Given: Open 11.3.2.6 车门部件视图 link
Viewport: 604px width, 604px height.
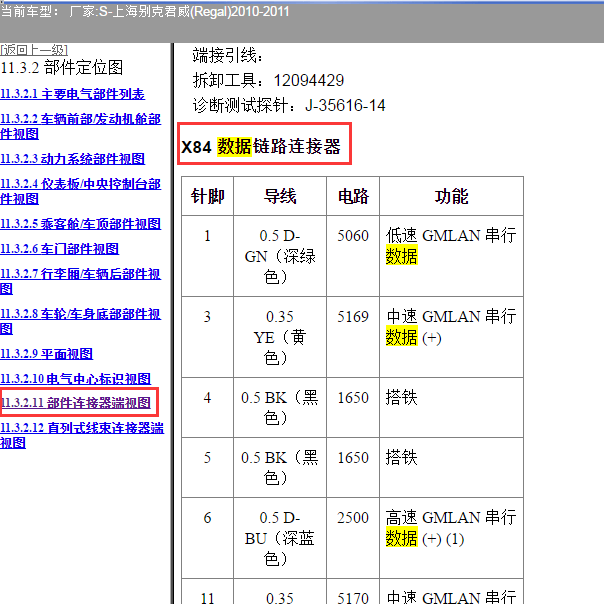Looking at the screenshot, I should (x=59, y=249).
